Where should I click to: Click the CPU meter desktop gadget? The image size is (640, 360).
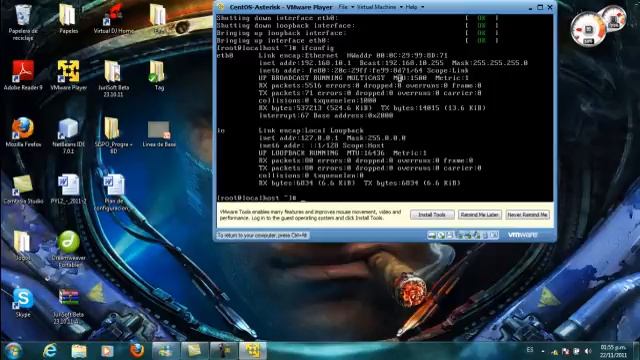588,30
